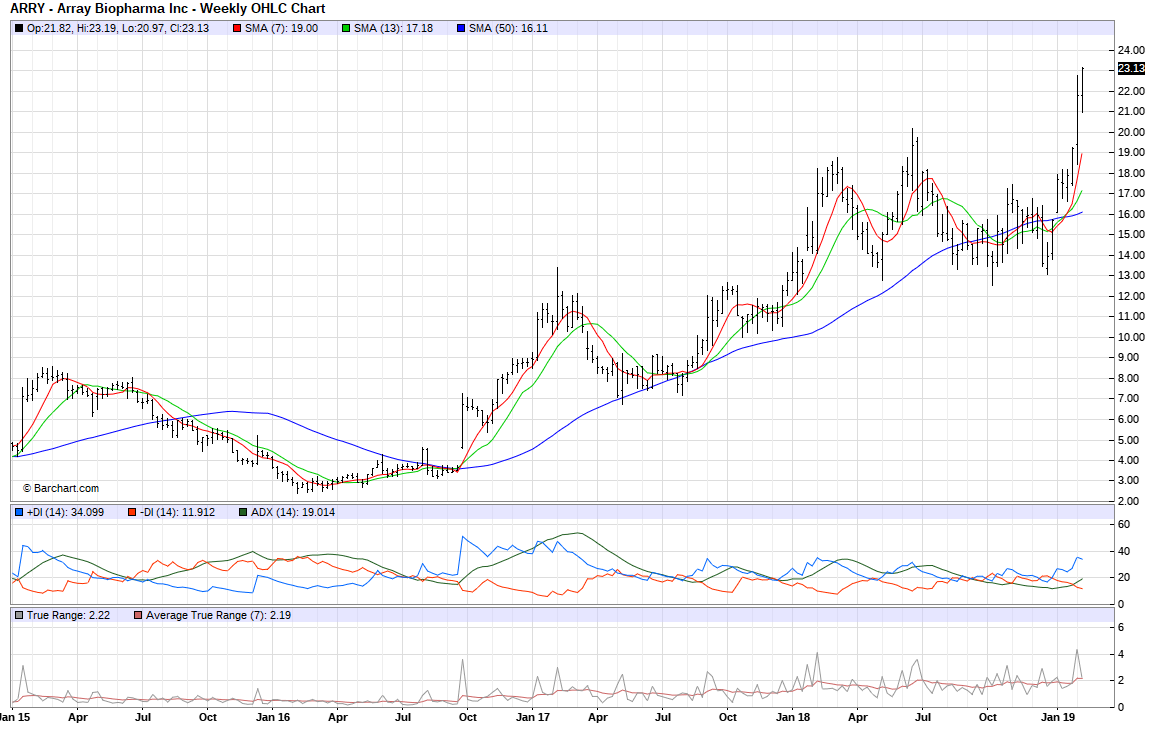Click the dark green ADX (14) legend swatch
The height and width of the screenshot is (748, 1156).
pyautogui.click(x=243, y=512)
